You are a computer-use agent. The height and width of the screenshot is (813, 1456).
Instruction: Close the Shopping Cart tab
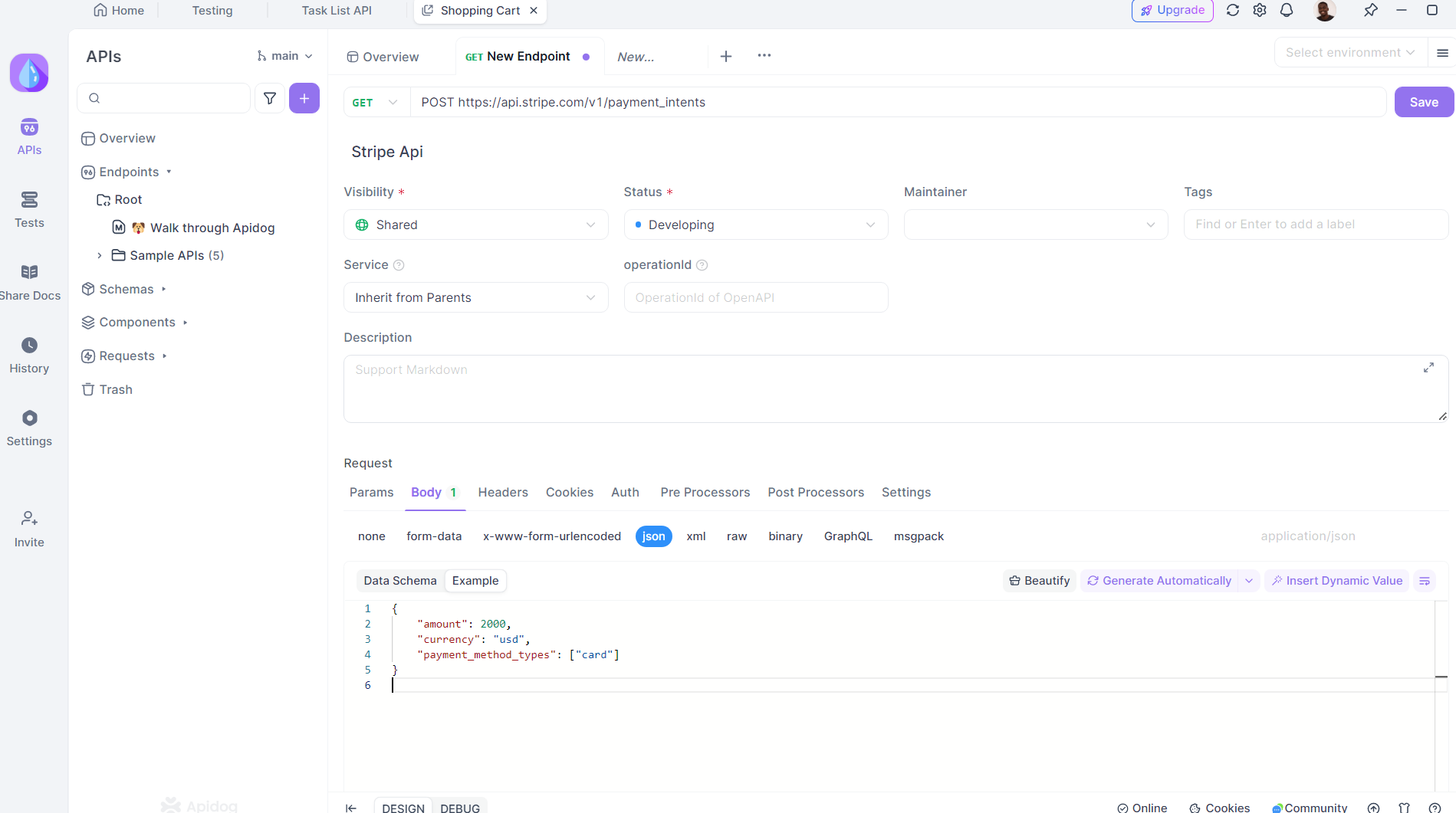(x=534, y=11)
